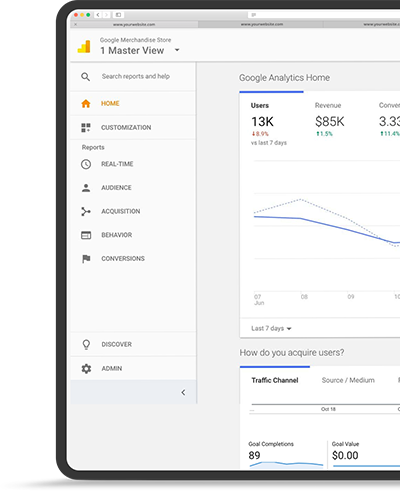
Task: Open the AUDIENCE reports
Action: [116, 188]
